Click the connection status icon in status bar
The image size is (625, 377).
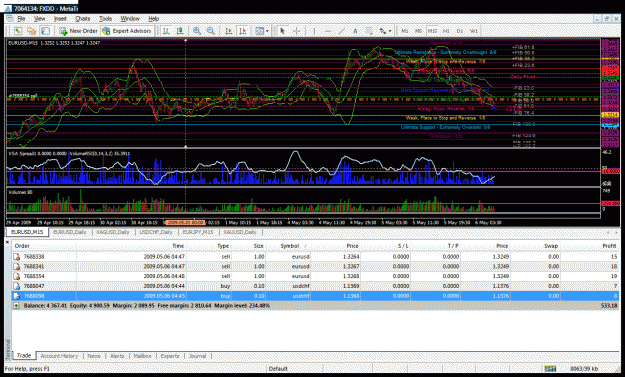[x=550, y=369]
